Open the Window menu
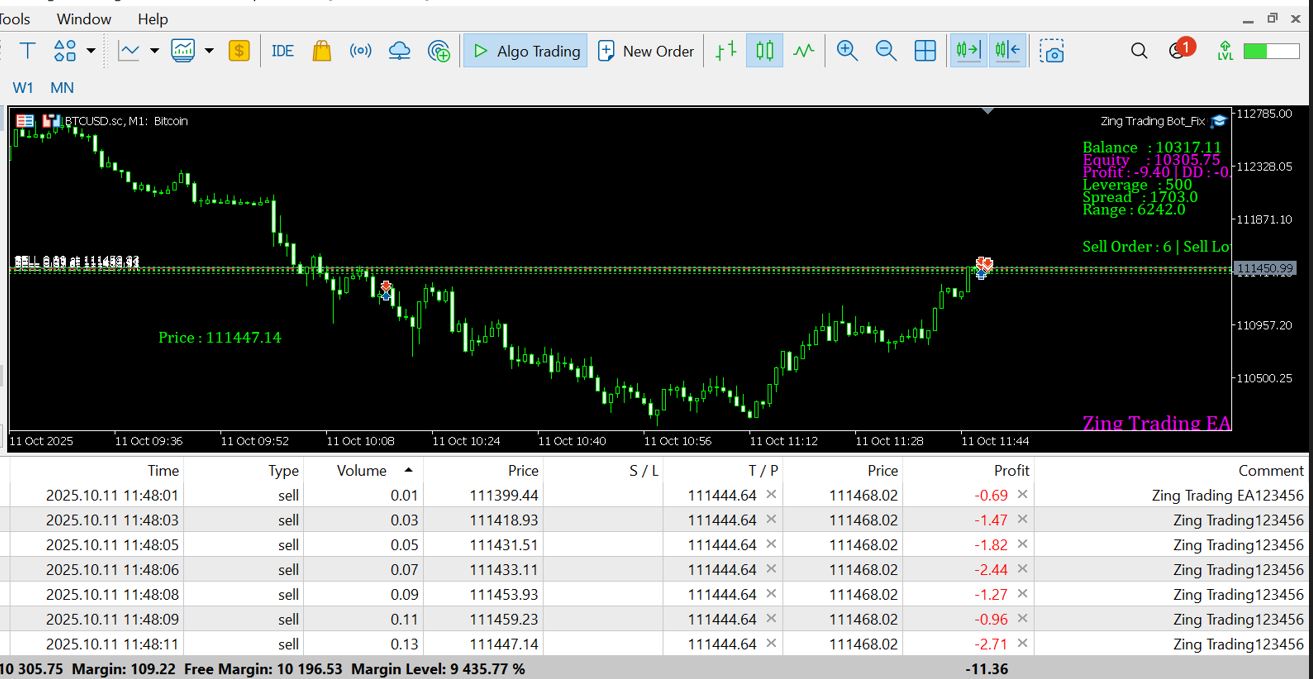1313x679 pixels. (x=84, y=19)
